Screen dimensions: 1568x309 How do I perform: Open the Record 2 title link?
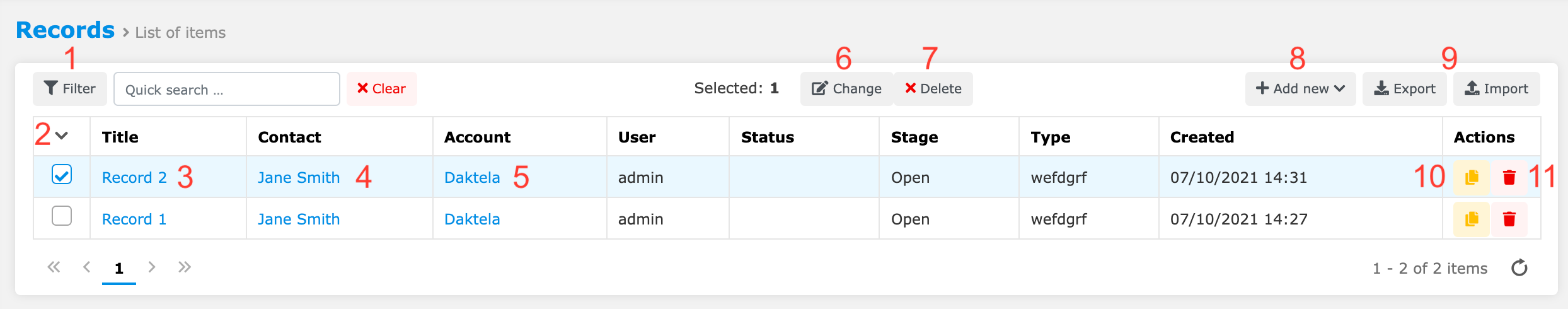134,178
